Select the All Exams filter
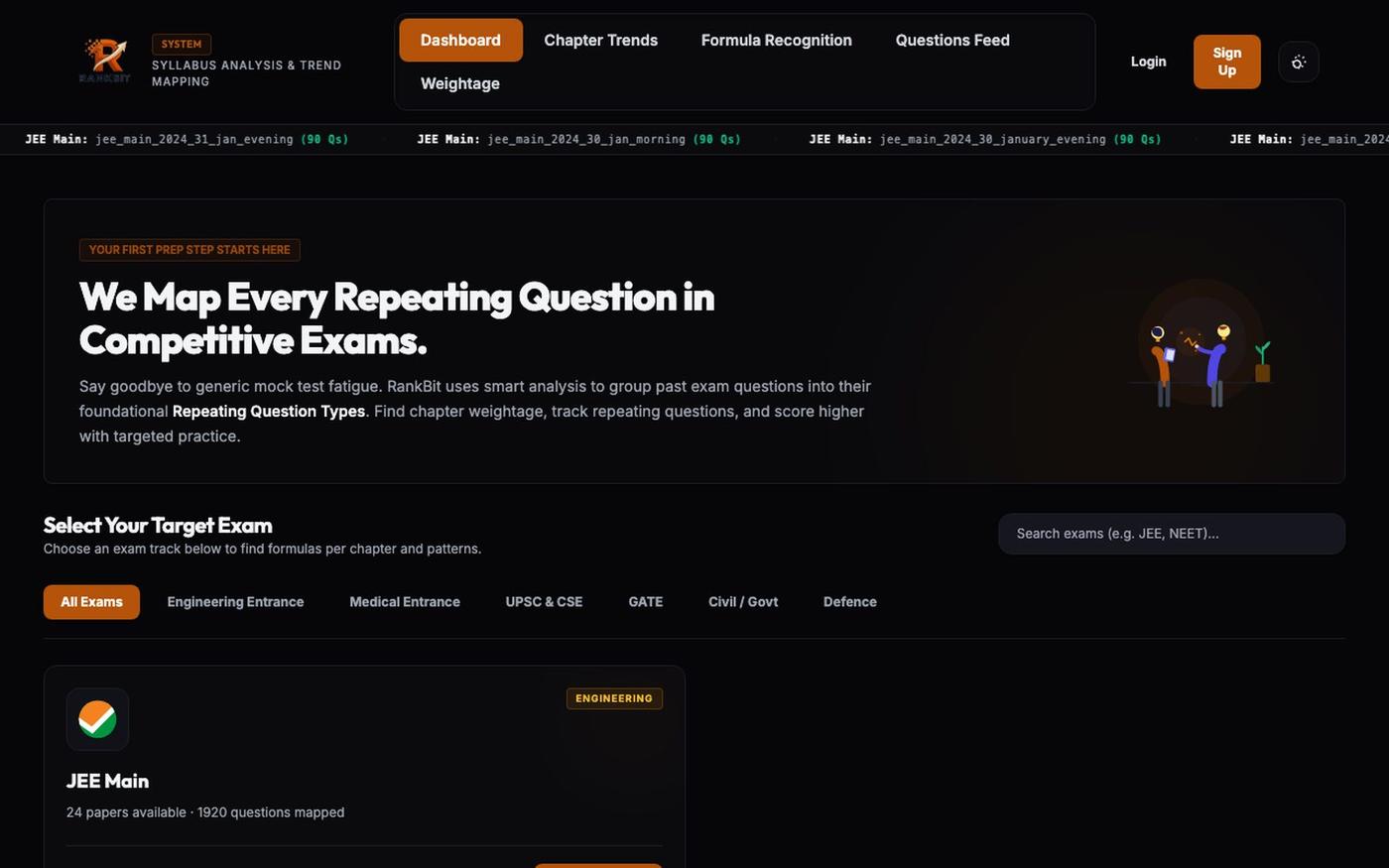This screenshot has height=868, width=1389. click(x=91, y=602)
